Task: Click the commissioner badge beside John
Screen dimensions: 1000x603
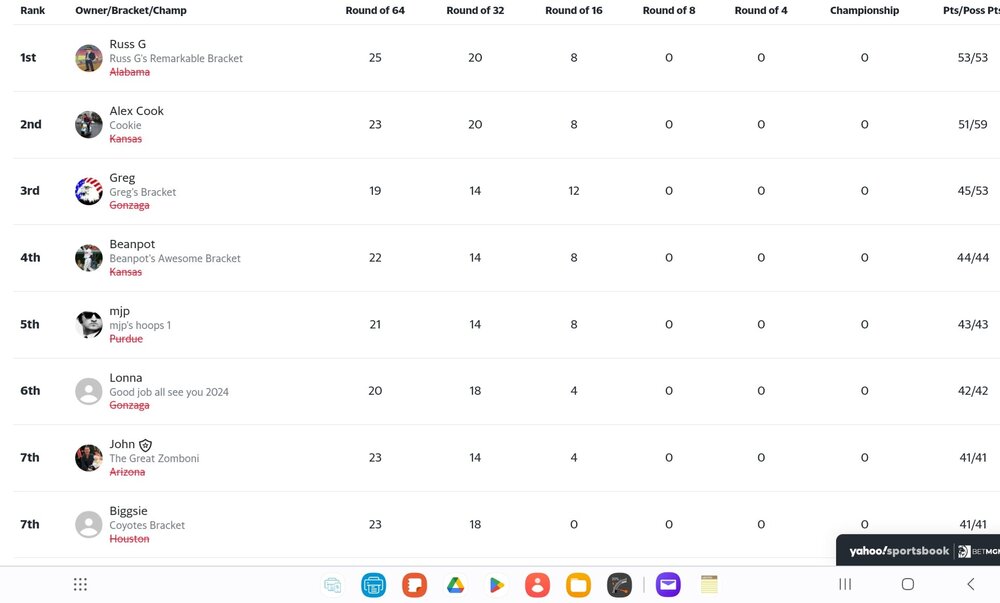Action: 145,445
